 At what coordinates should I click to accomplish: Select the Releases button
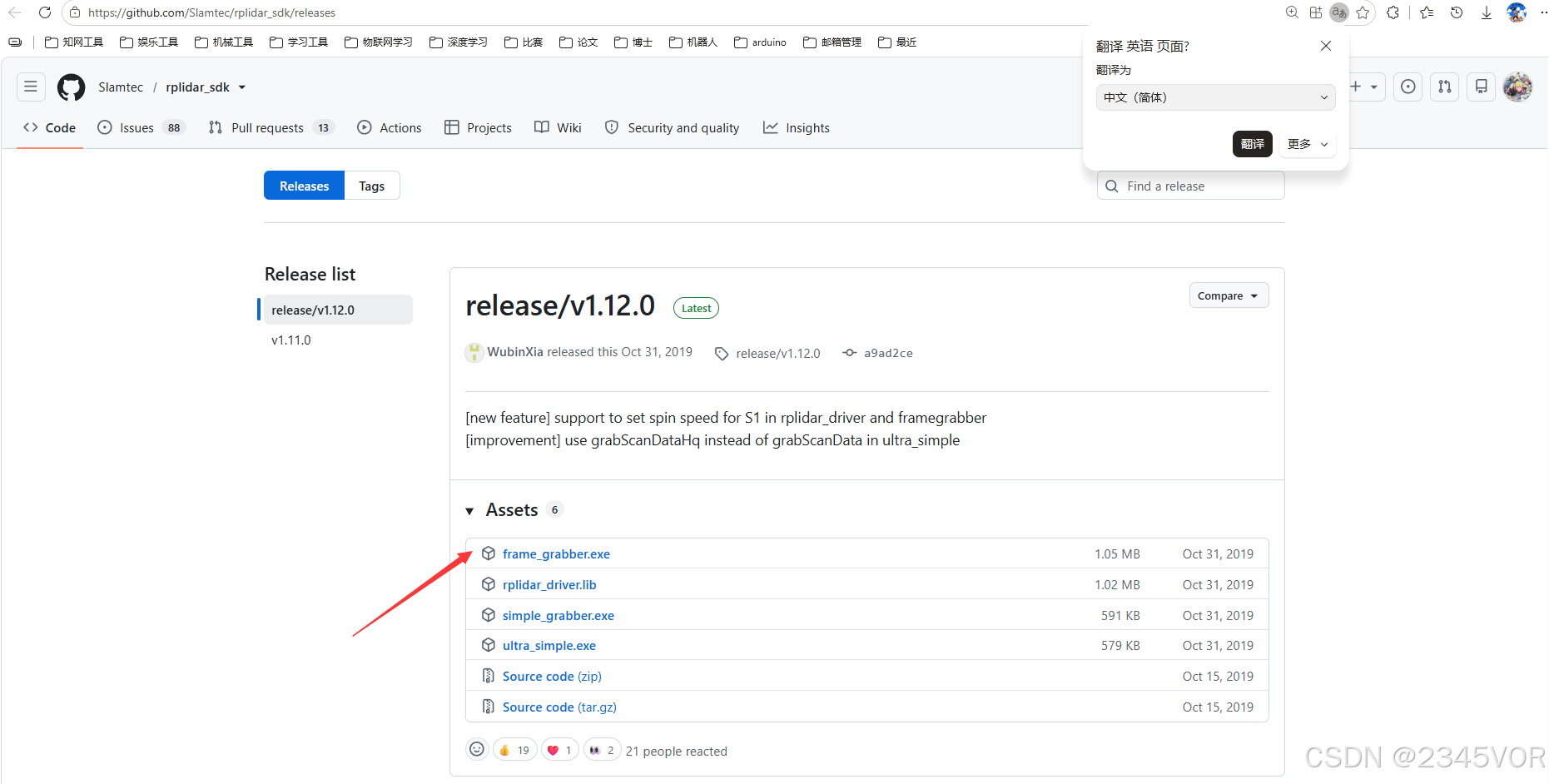click(x=304, y=186)
